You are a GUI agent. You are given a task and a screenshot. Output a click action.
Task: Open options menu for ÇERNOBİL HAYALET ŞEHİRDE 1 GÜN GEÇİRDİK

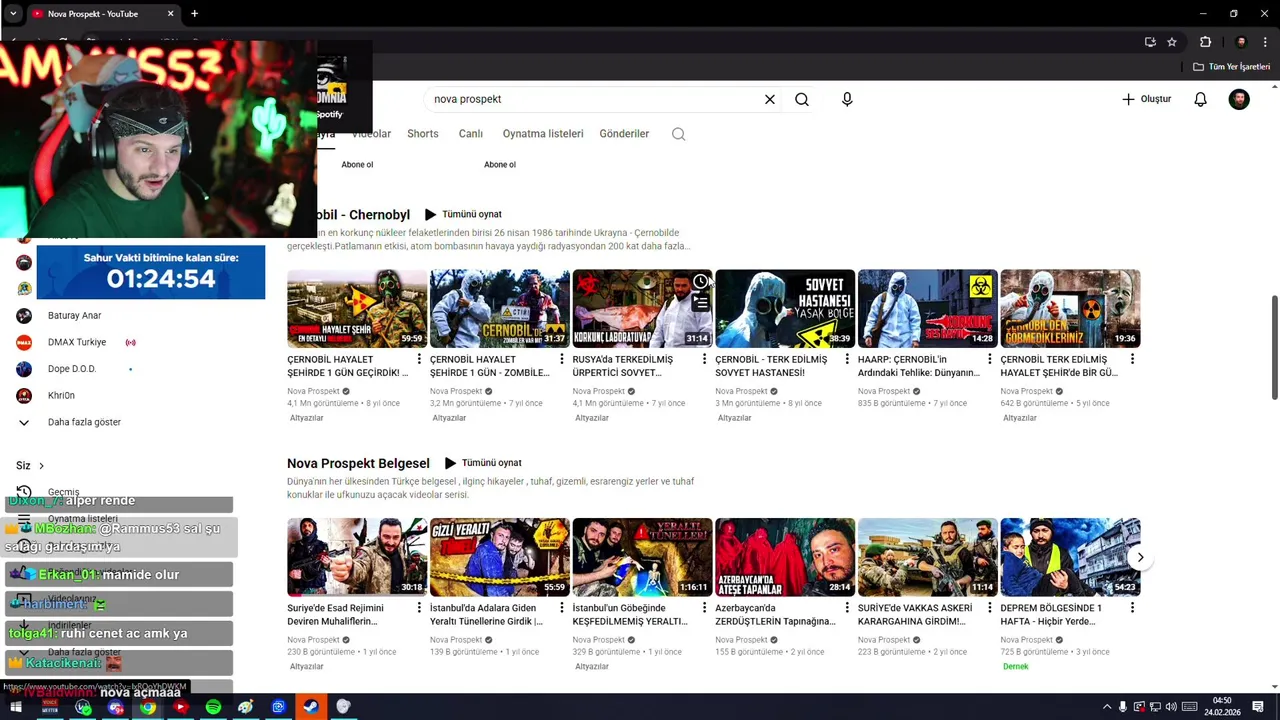(x=419, y=359)
